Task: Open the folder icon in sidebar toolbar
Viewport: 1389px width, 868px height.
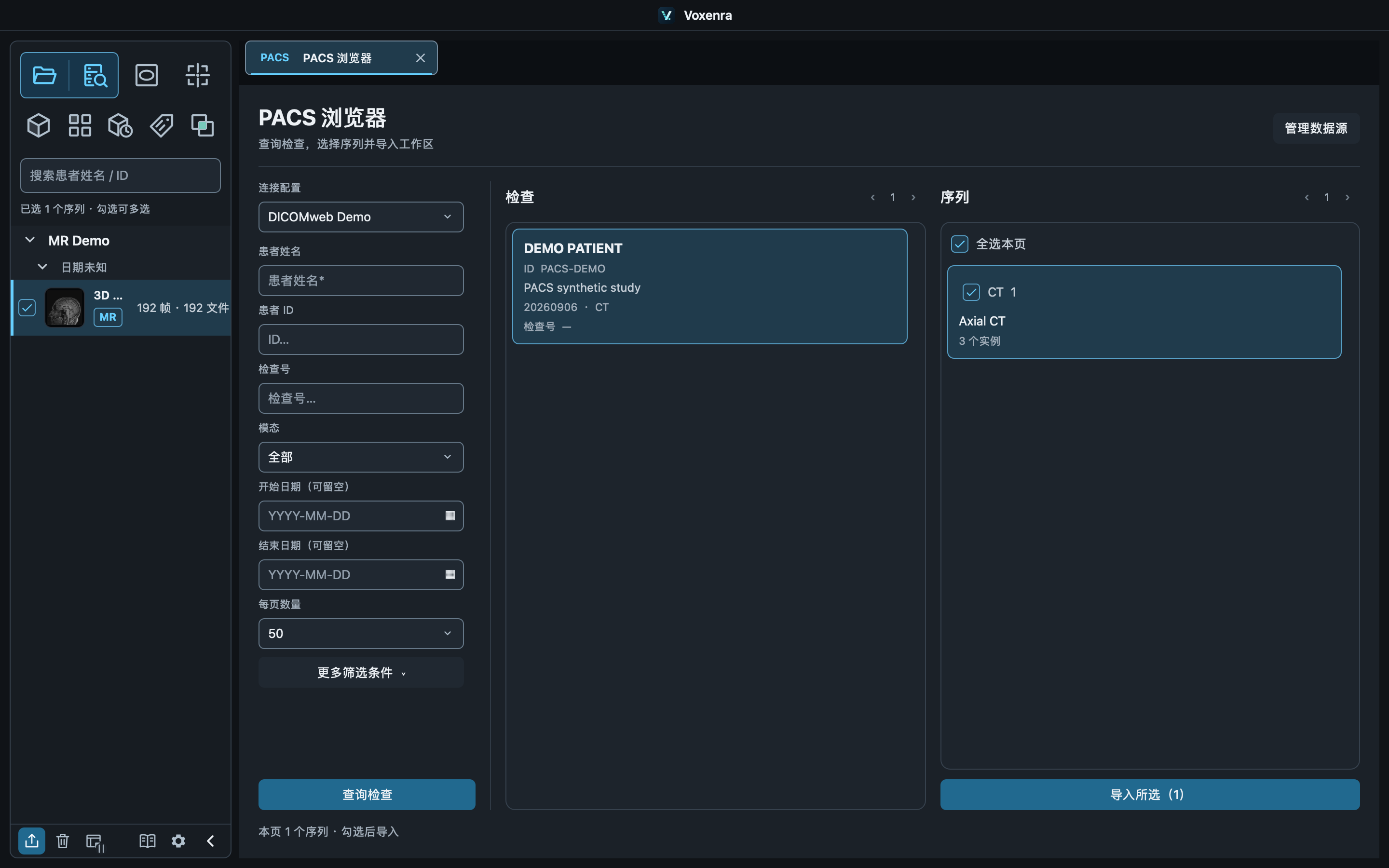Action: [45, 75]
